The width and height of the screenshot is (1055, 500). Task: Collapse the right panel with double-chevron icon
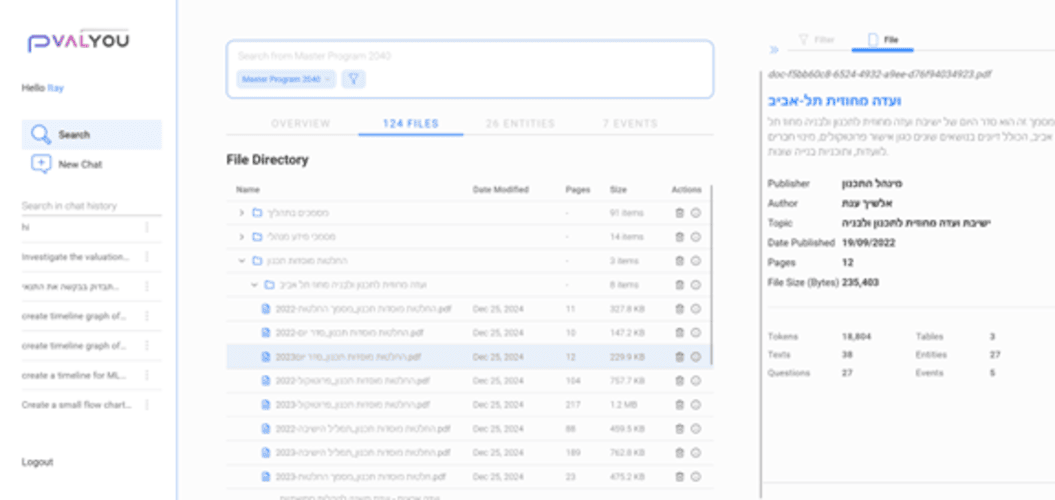pos(773,49)
